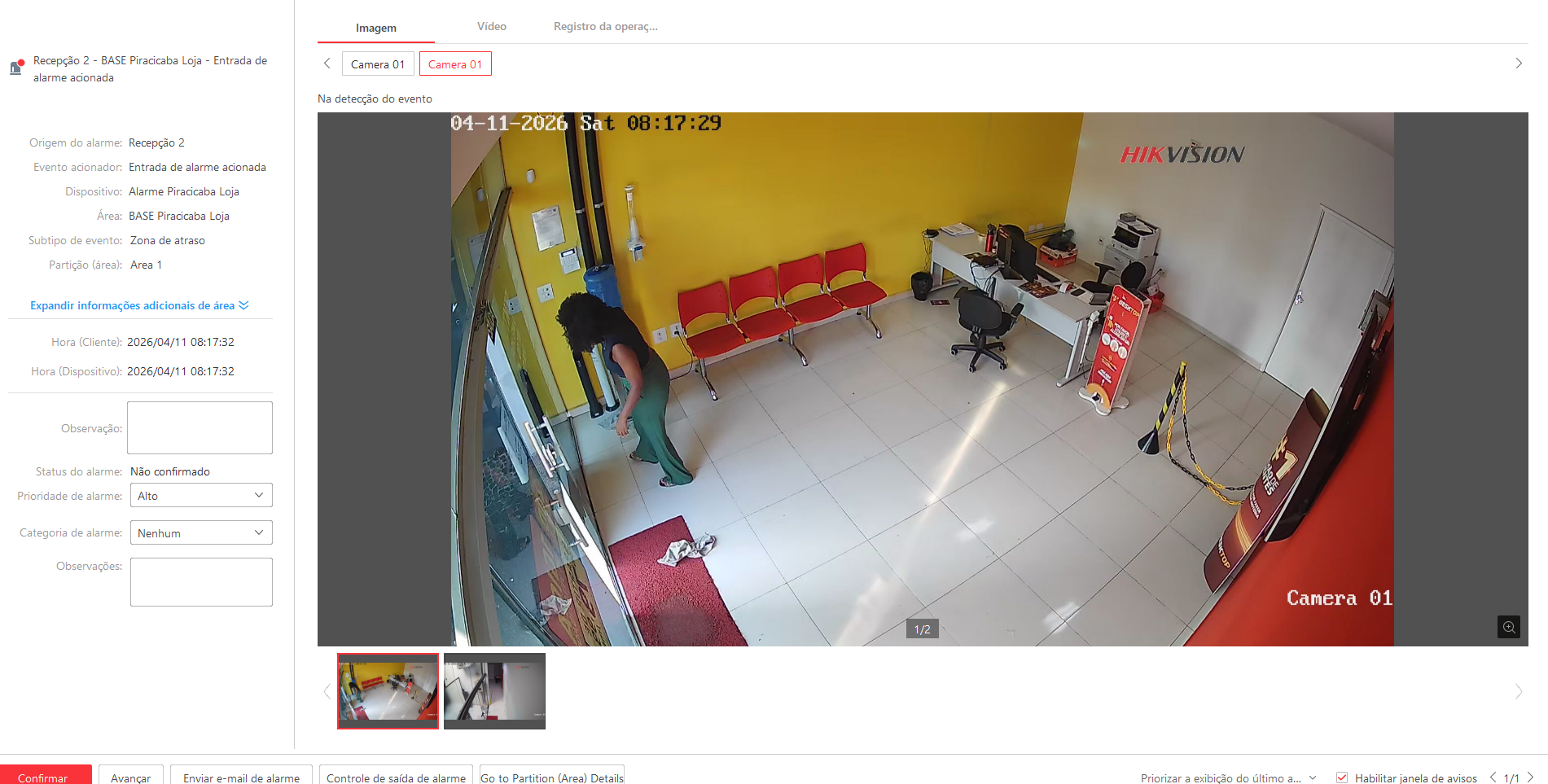Go to previous alarm page arrow

coord(1493,777)
